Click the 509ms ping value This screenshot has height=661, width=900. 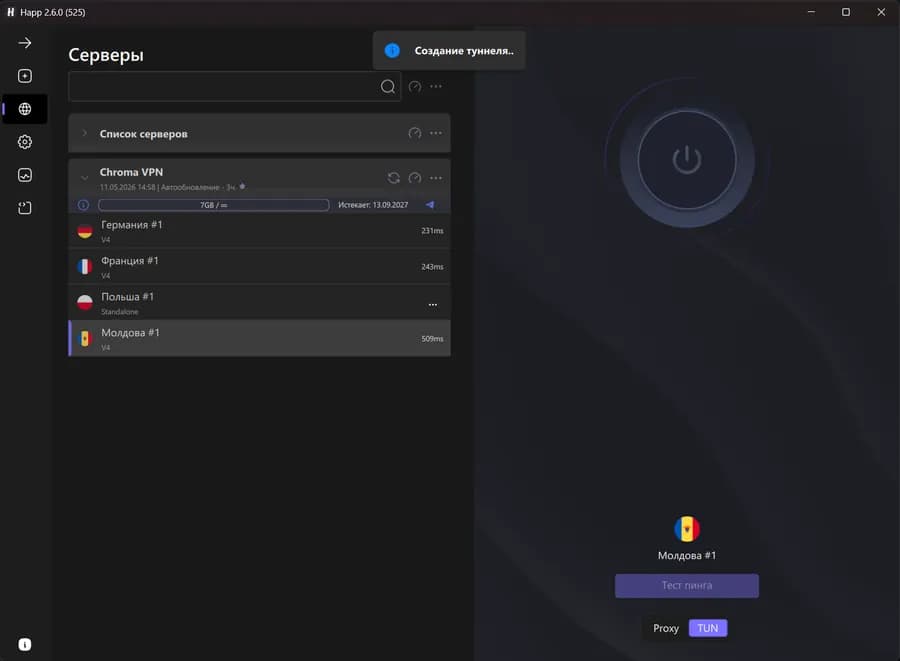pos(432,339)
